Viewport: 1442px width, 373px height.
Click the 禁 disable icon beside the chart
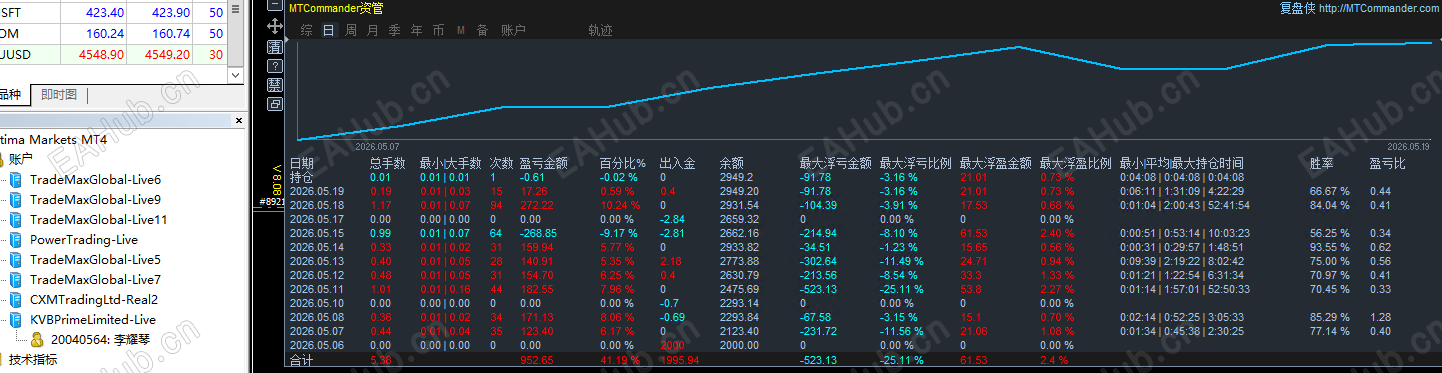click(x=275, y=84)
